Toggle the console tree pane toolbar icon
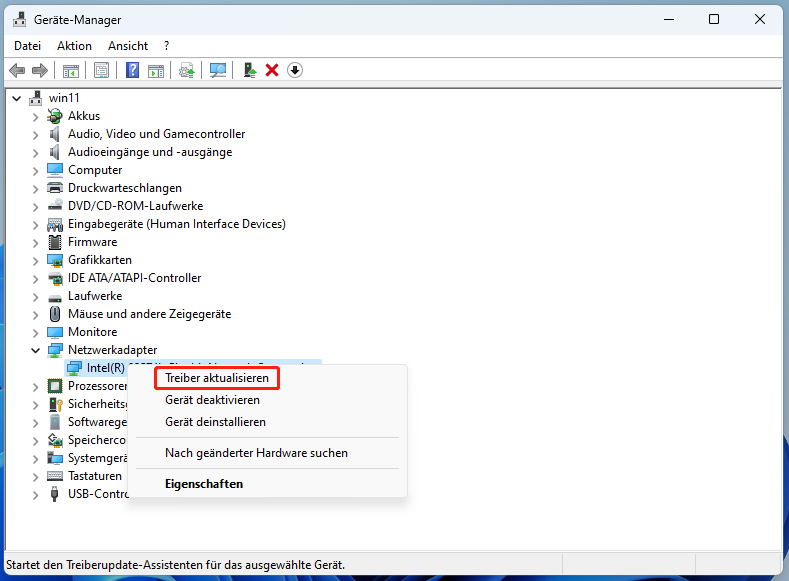The height and width of the screenshot is (581, 789). click(x=70, y=70)
